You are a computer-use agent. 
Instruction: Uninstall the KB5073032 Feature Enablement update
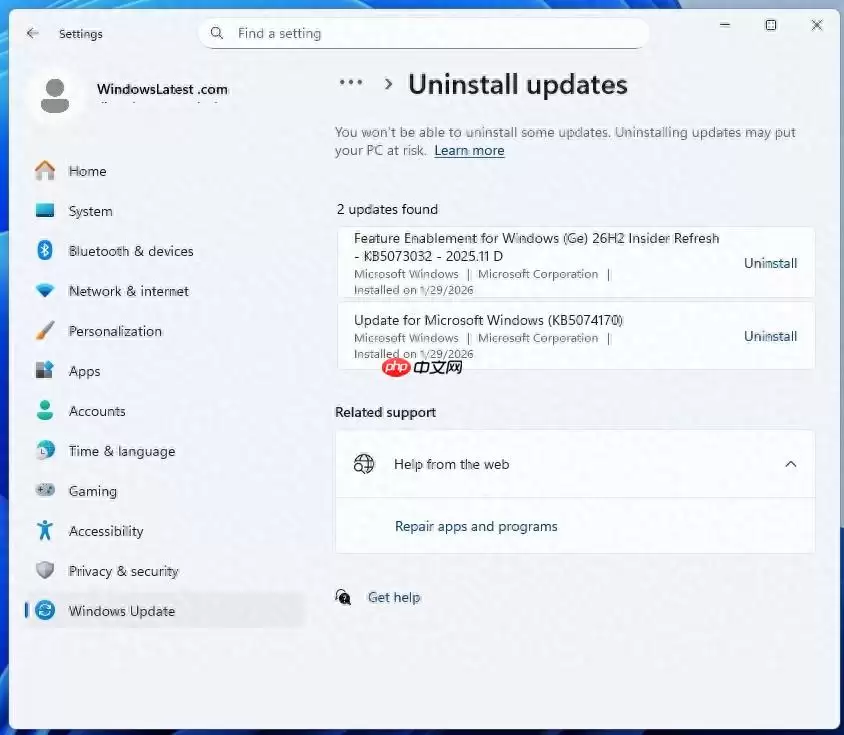click(x=770, y=263)
